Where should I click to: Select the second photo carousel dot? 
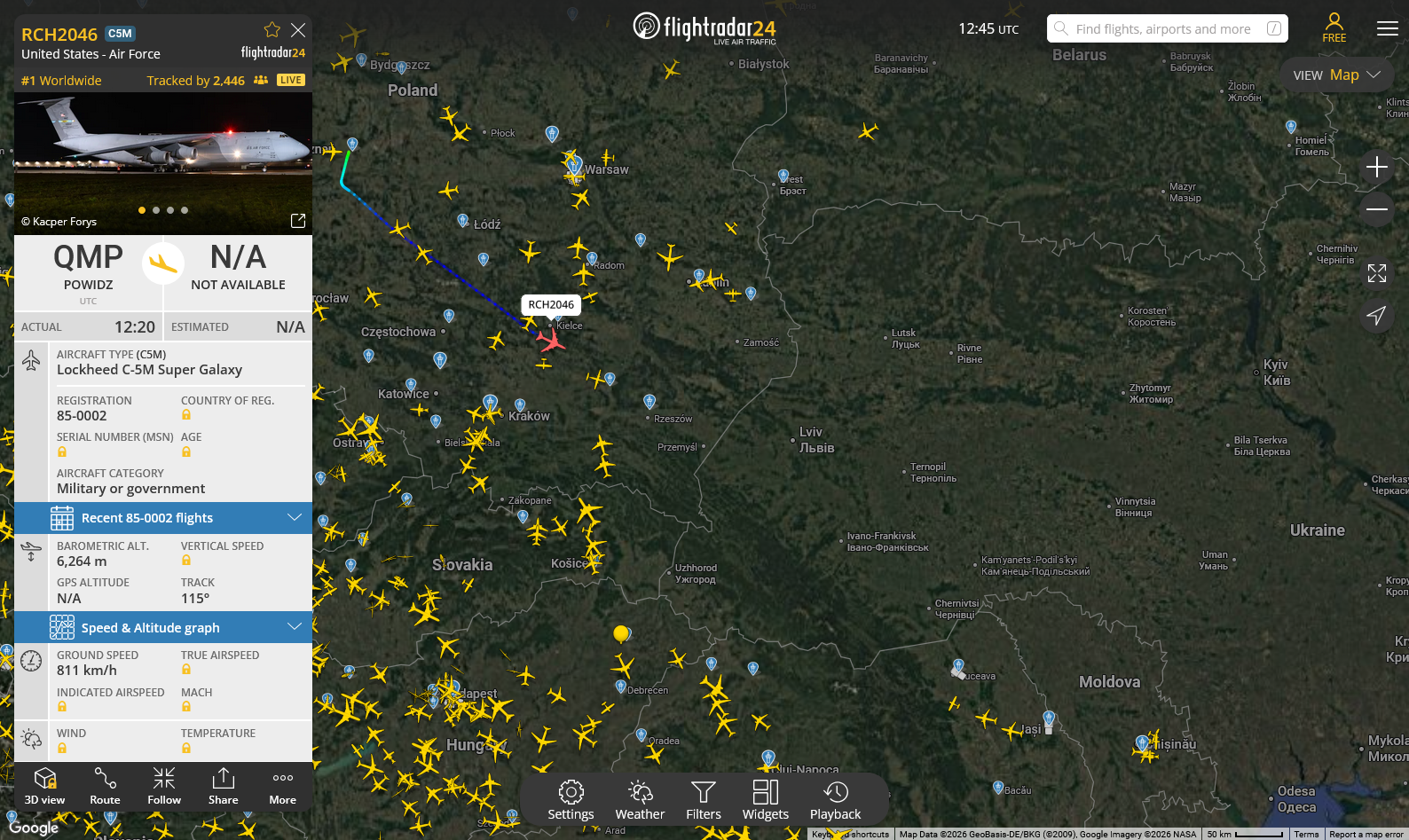(x=156, y=210)
